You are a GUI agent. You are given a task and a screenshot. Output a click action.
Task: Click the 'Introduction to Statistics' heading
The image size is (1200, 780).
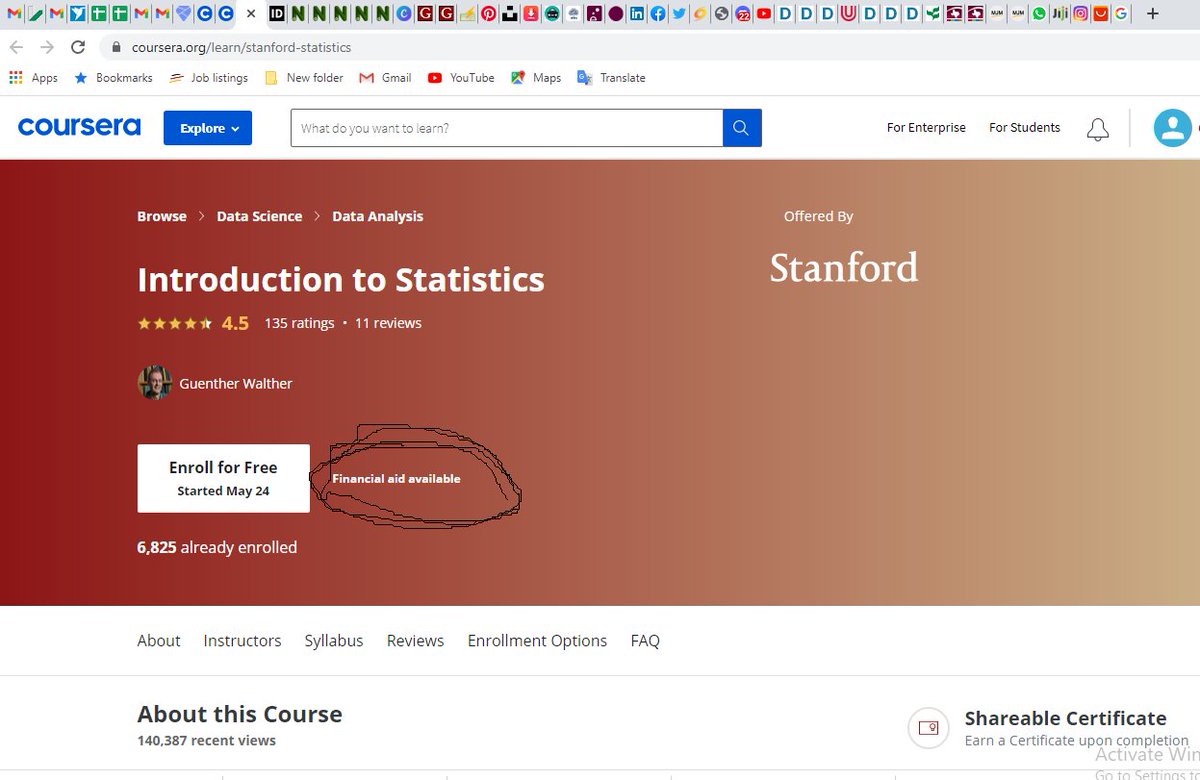point(341,279)
